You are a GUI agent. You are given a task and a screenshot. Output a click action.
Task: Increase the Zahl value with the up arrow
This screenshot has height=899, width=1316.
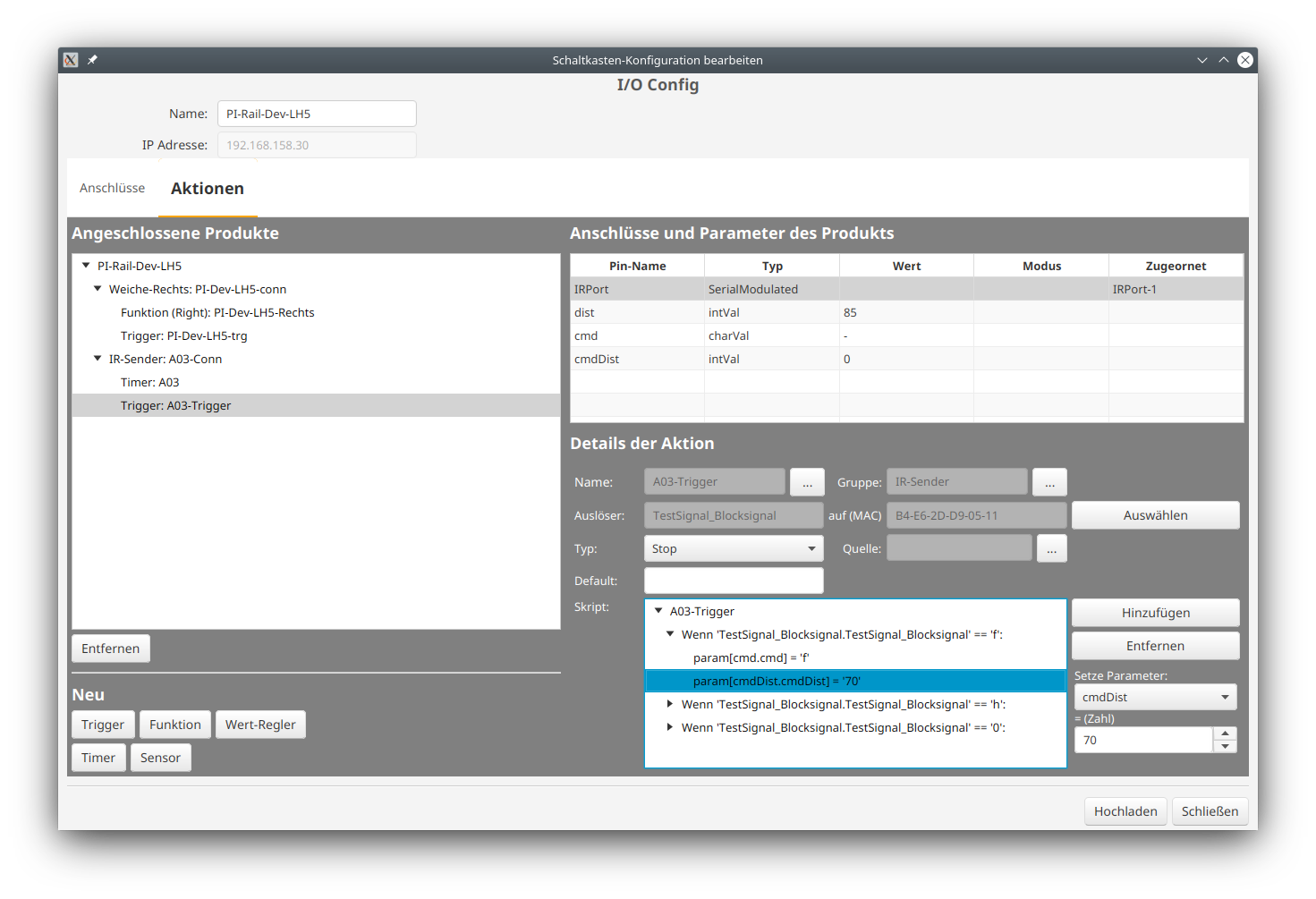click(x=1225, y=734)
